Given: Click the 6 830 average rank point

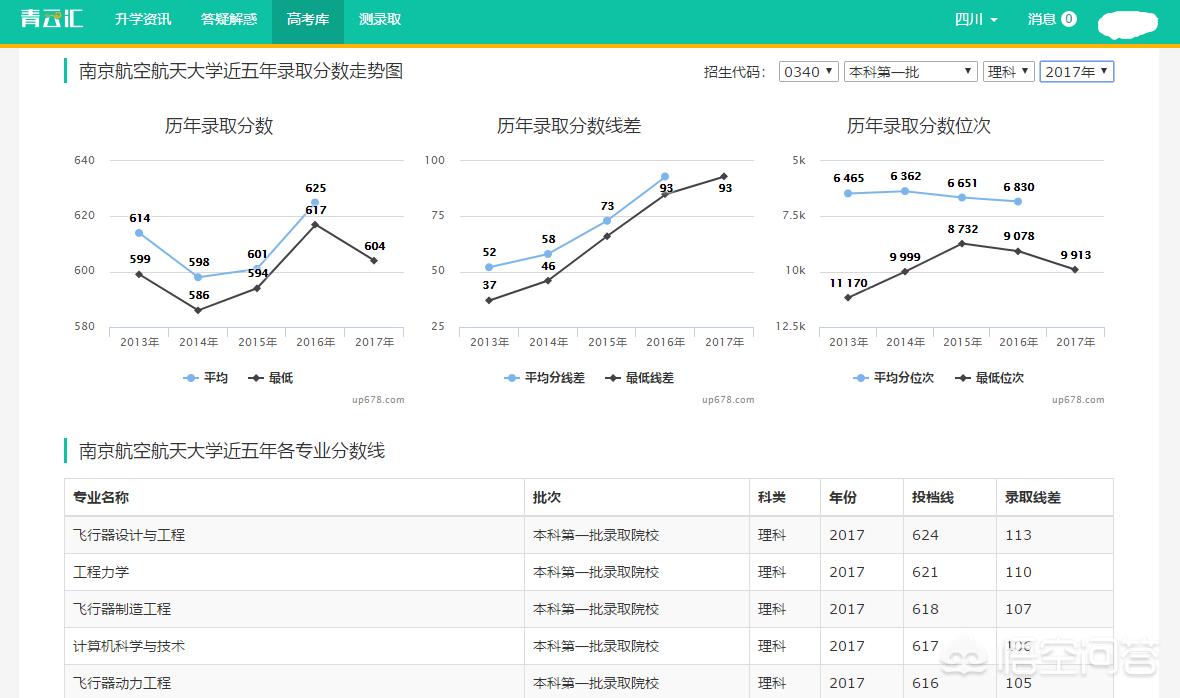Looking at the screenshot, I should click(x=1018, y=202).
